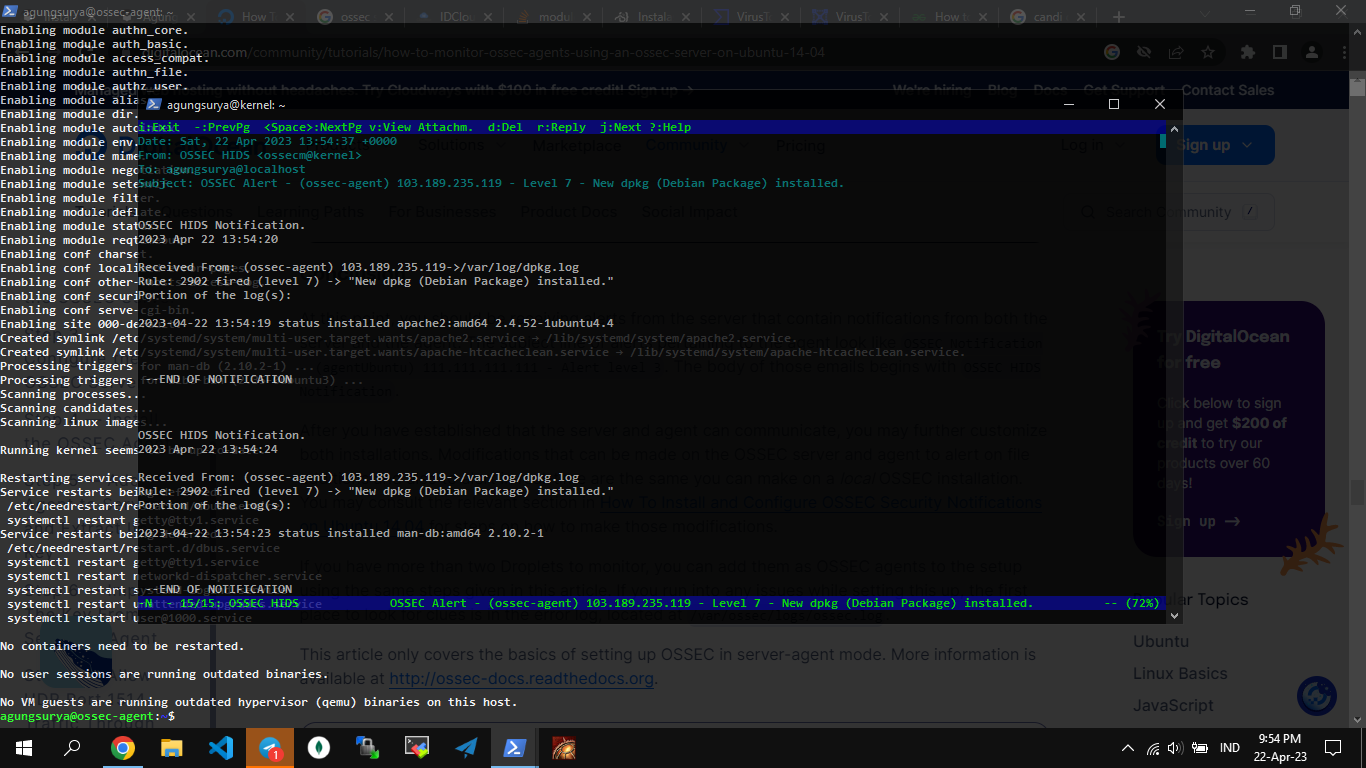The width and height of the screenshot is (1366, 768).
Task: Launch Visual Studio Code from taskbar
Action: [221, 747]
